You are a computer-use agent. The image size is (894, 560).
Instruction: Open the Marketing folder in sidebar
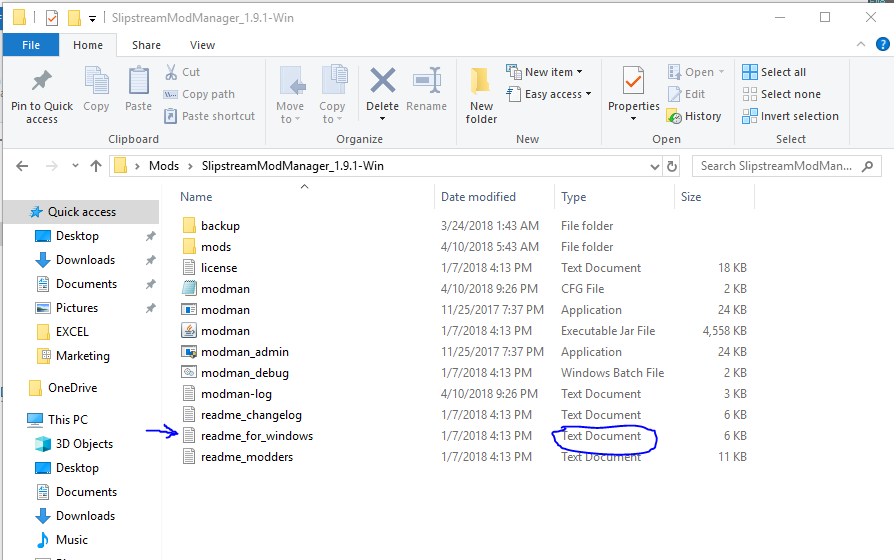click(83, 356)
